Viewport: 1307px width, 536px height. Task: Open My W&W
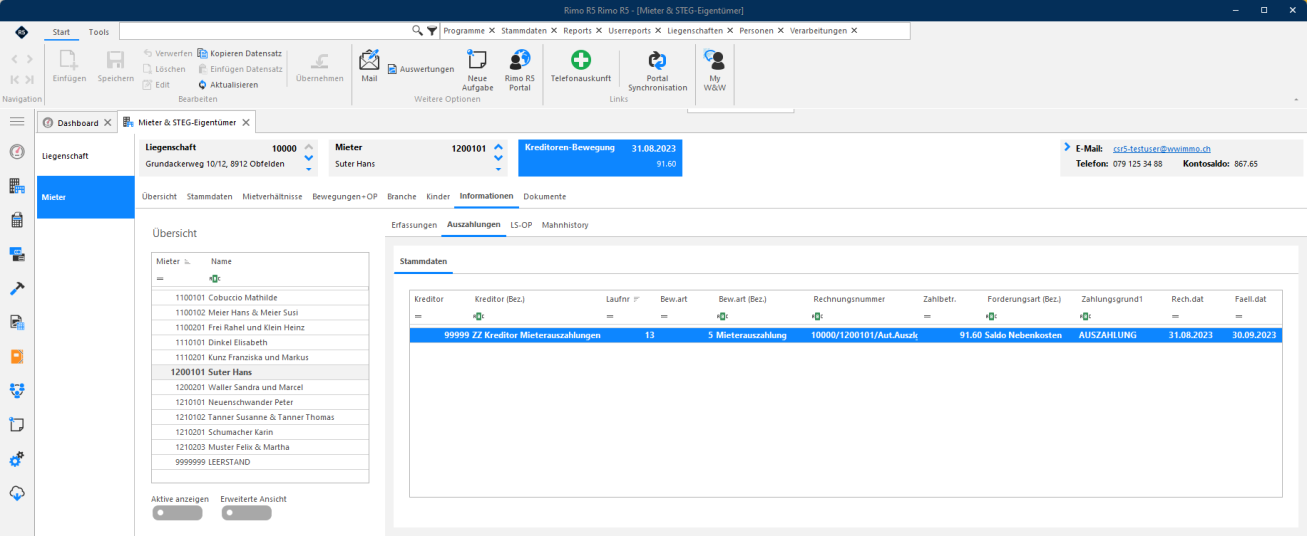tap(714, 70)
